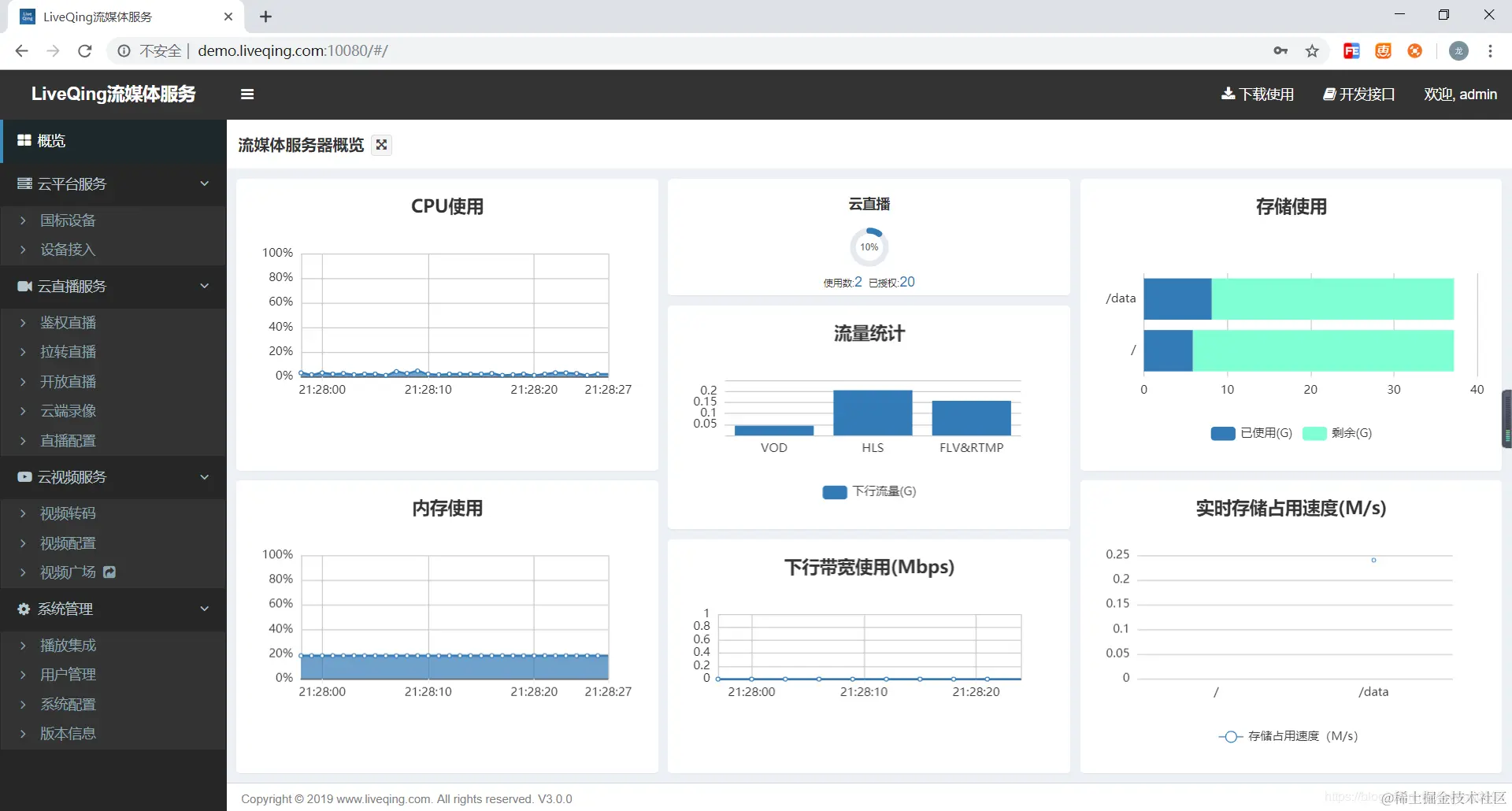Click the 云直播服务 camera icon
1512x811 pixels.
coord(24,286)
